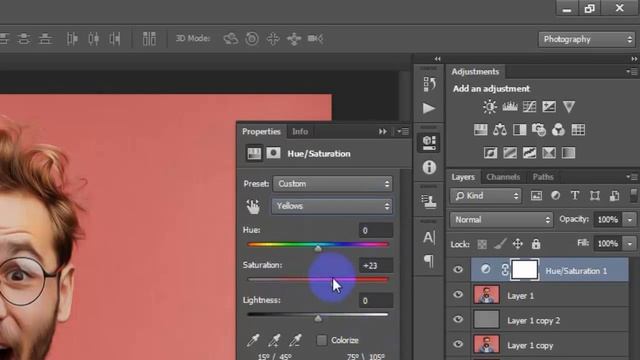Select the eyedropper tool in Properties
The image size is (640, 360).
click(x=253, y=340)
